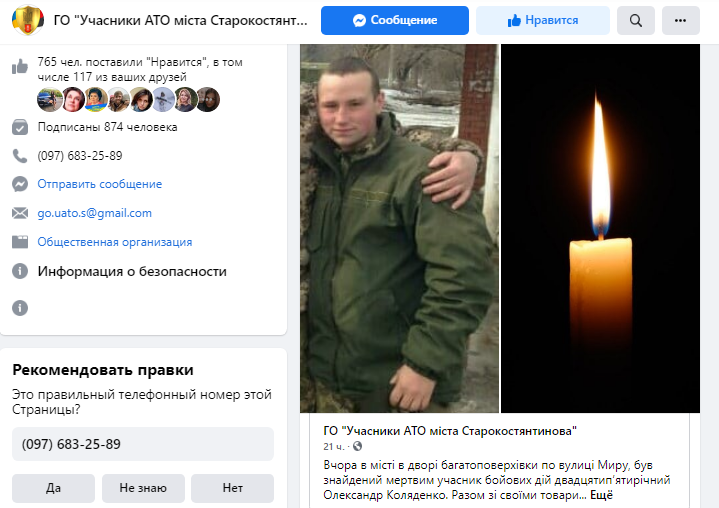Image resolution: width=719 pixels, height=508 pixels.
Task: Click the folder icon by Общественная организация
Action: point(20,242)
